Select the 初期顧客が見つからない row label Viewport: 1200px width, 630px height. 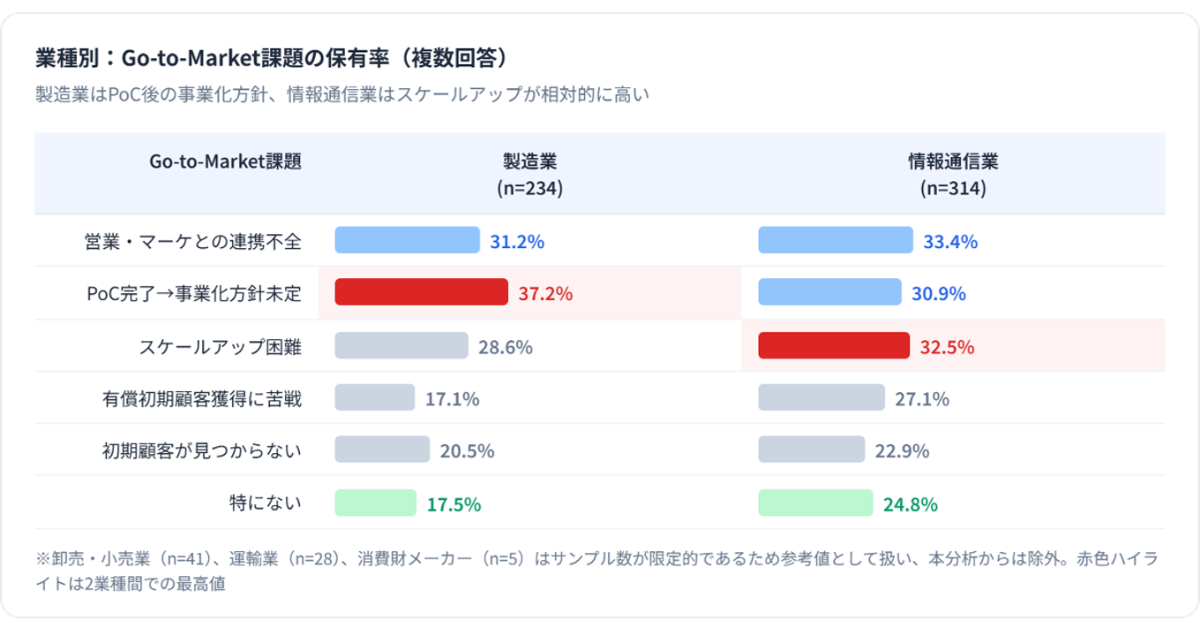pyautogui.click(x=202, y=451)
